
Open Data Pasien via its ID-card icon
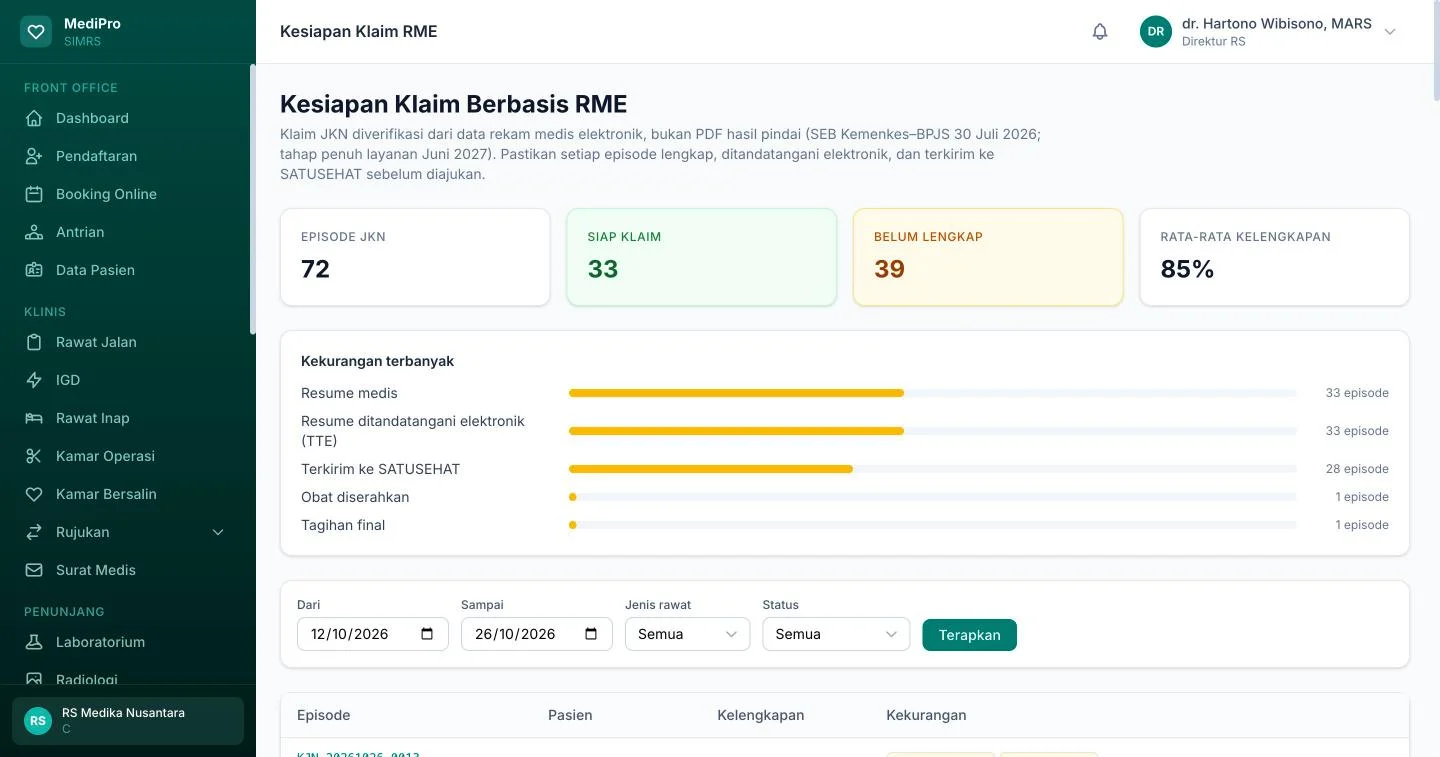[x=34, y=270]
